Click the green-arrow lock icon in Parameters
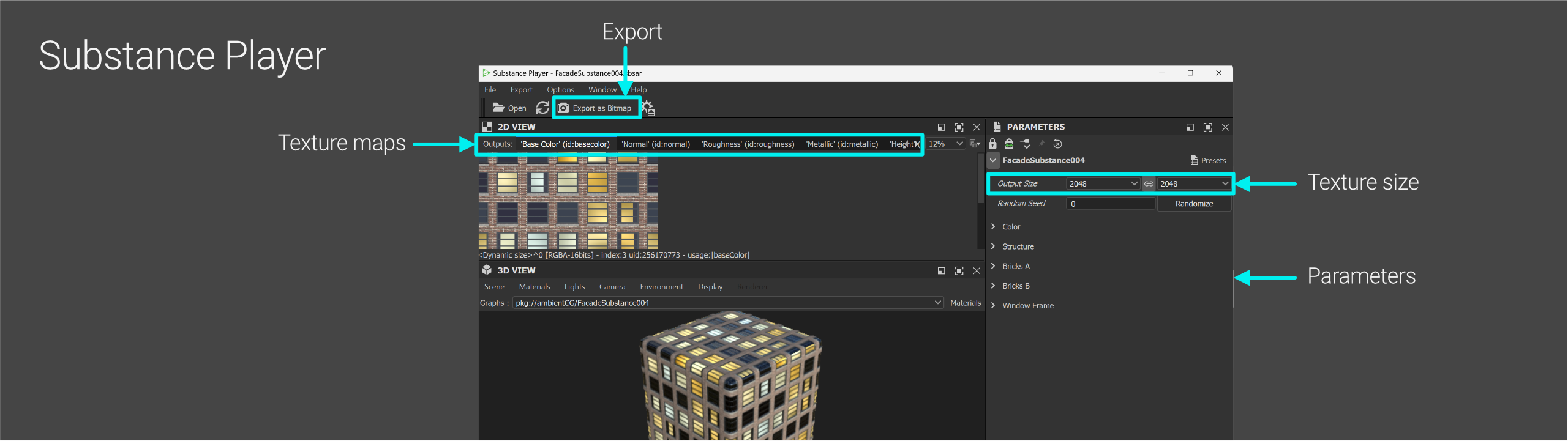Image resolution: width=1568 pixels, height=441 pixels. [x=1008, y=144]
